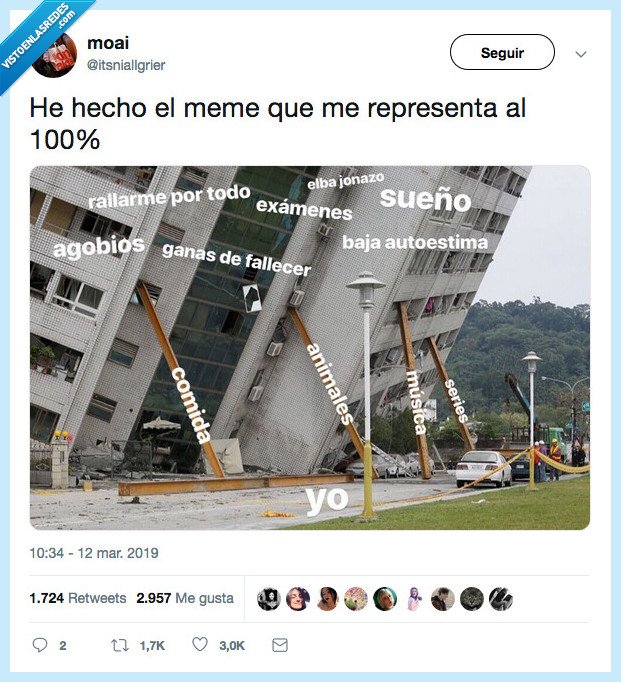Click the 1,7K retweet count

[152, 645]
